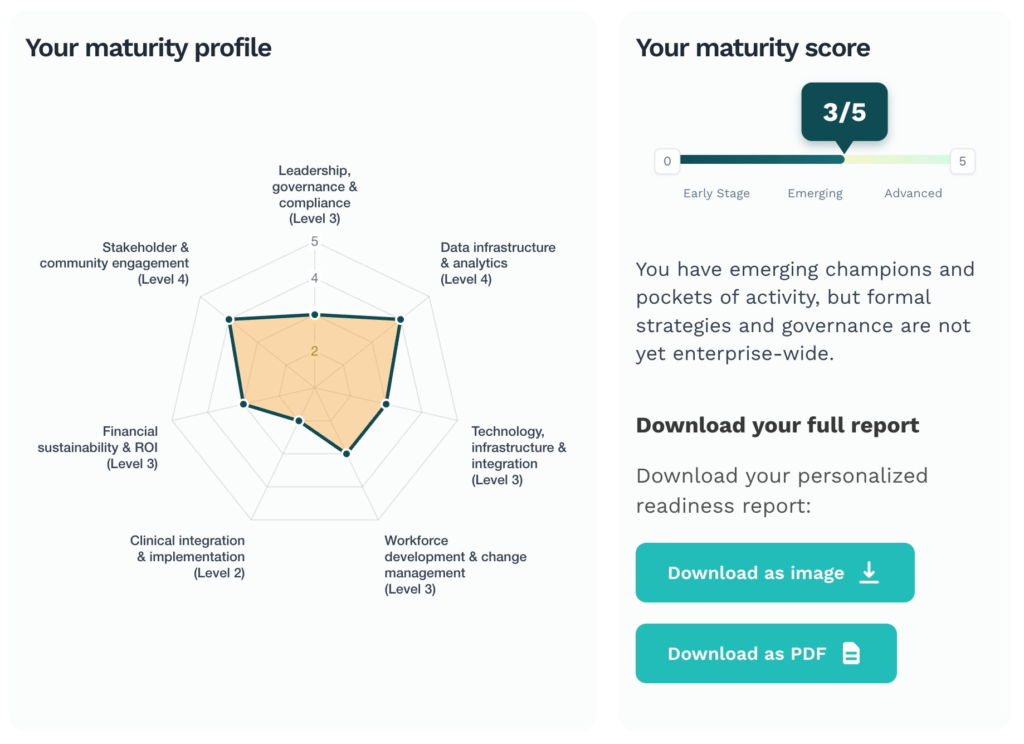Click the Clinical integration & implementation axis label
The width and height of the screenshot is (1024, 744).
click(188, 557)
